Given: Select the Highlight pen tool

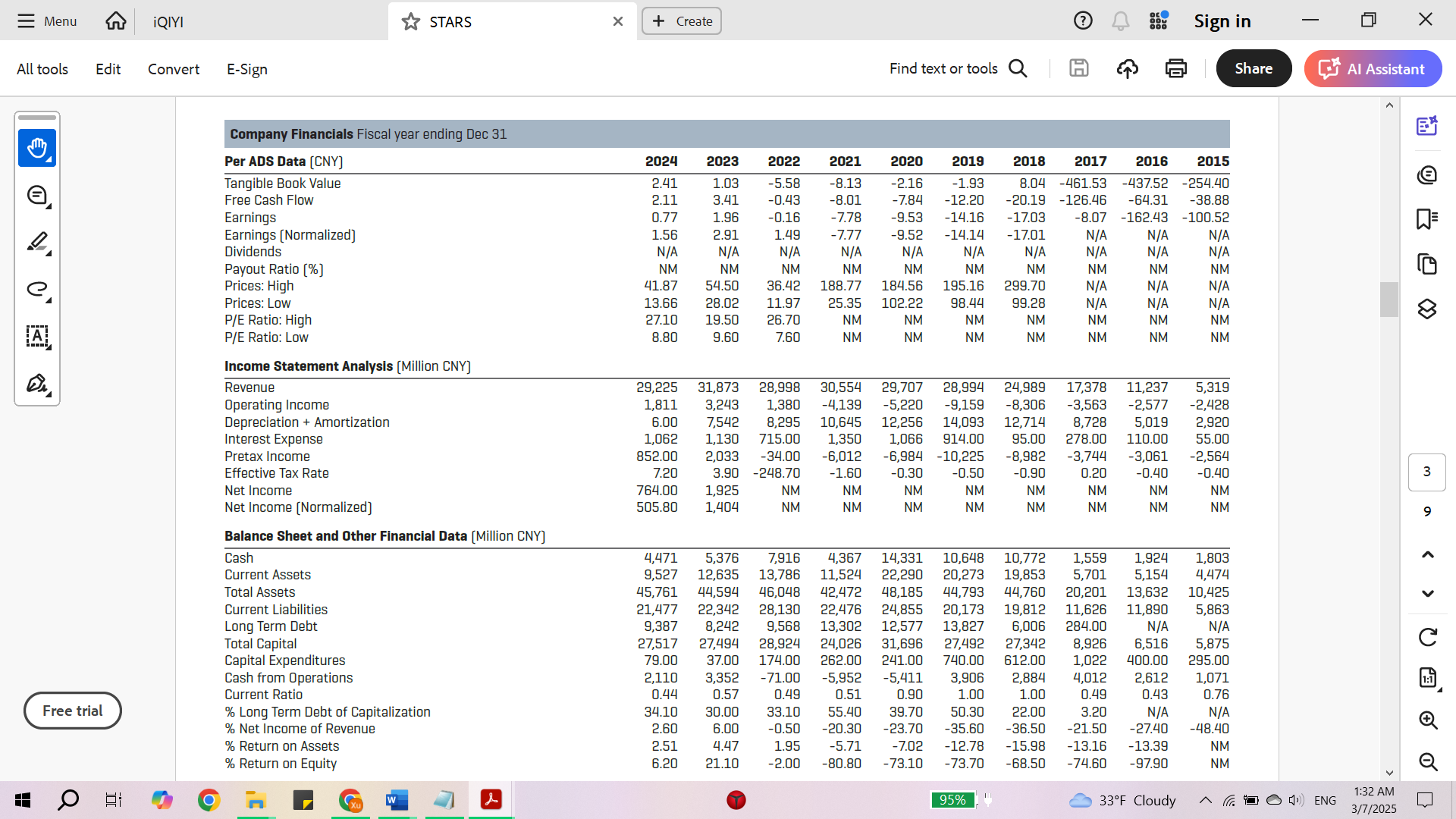Looking at the screenshot, I should coord(37,243).
